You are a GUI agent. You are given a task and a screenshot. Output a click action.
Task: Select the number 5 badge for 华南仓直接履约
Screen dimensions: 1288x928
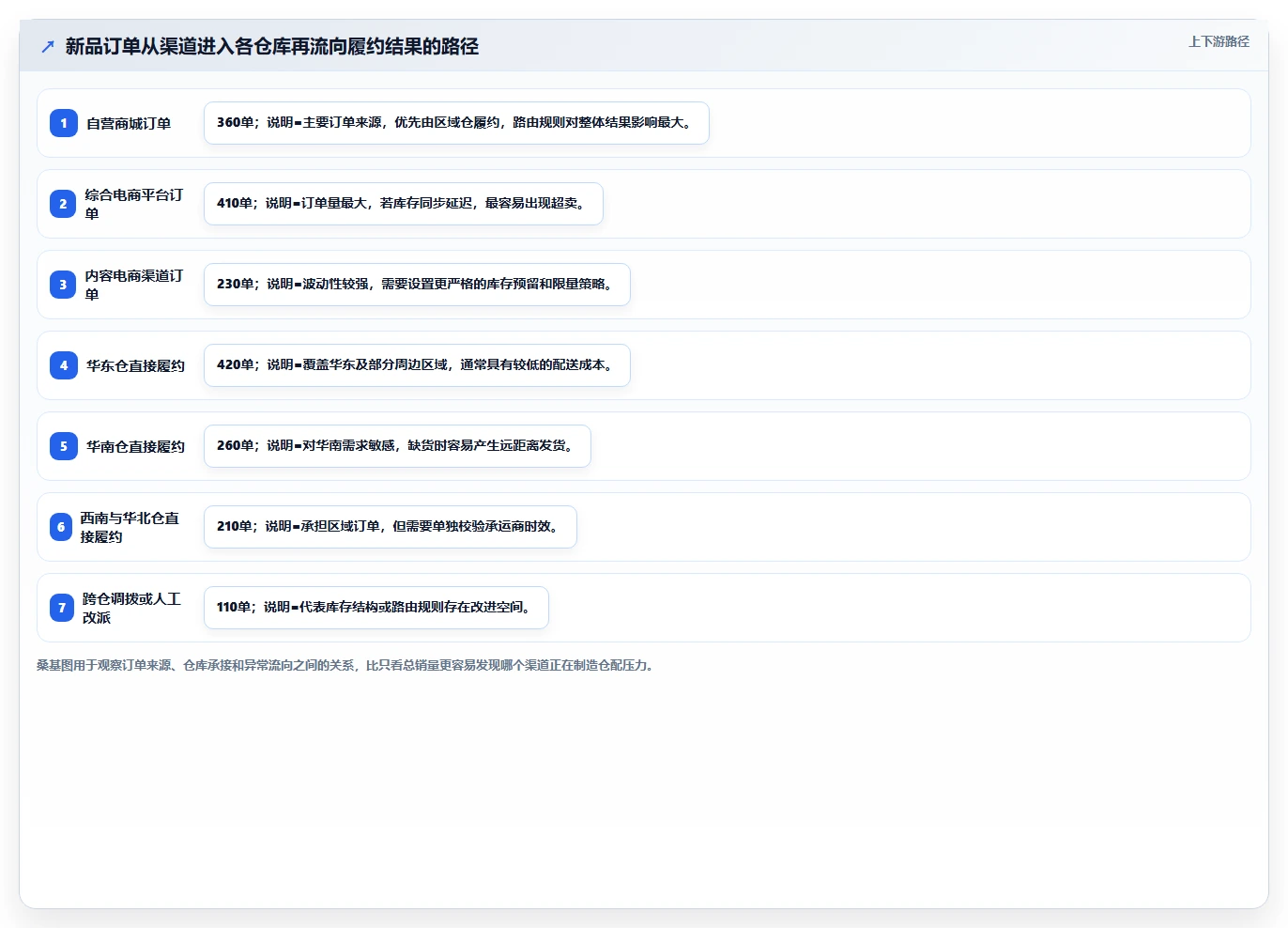64,446
